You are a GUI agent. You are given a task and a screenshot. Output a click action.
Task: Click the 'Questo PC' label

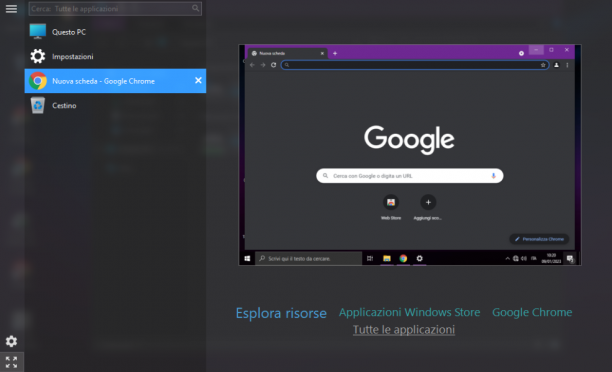point(69,32)
